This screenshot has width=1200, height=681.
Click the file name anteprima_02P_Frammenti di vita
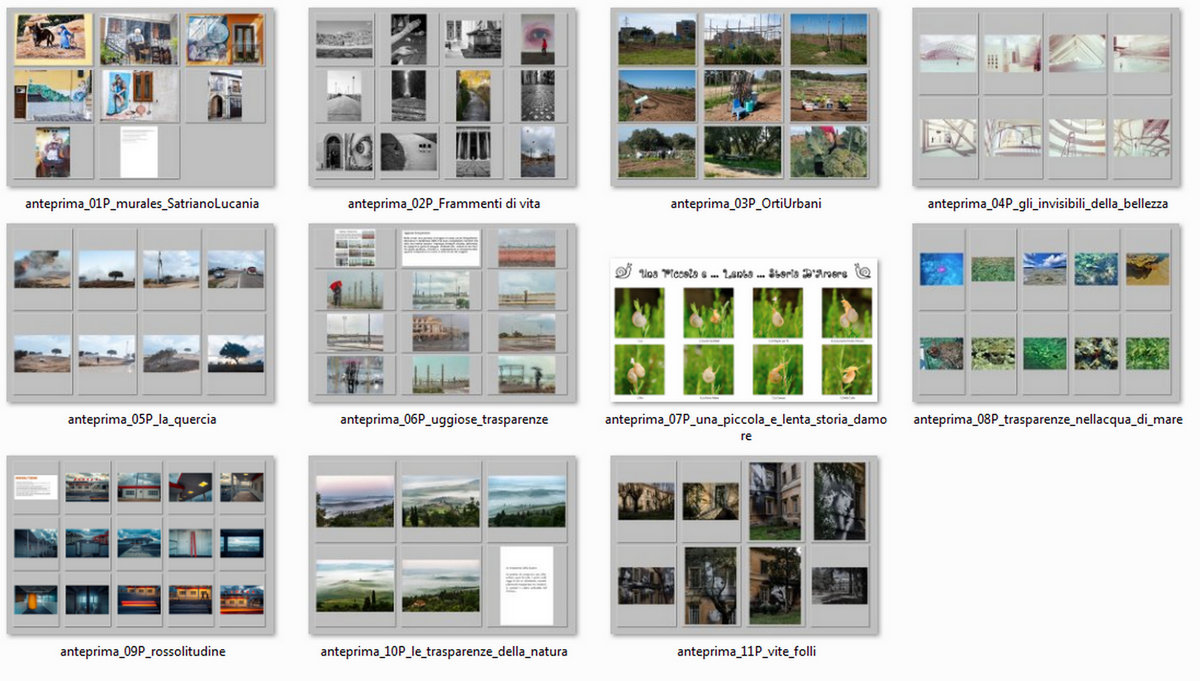(444, 204)
